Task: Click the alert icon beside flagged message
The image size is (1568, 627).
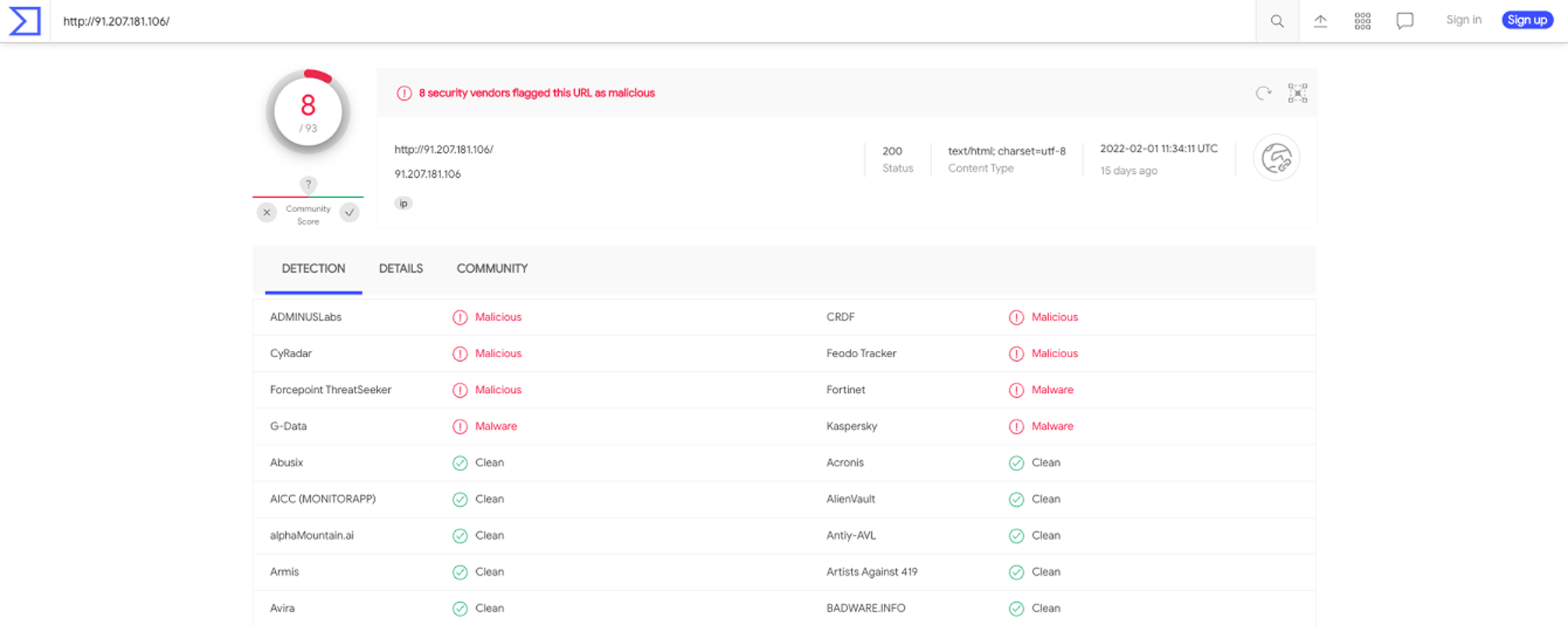Action: click(x=404, y=94)
